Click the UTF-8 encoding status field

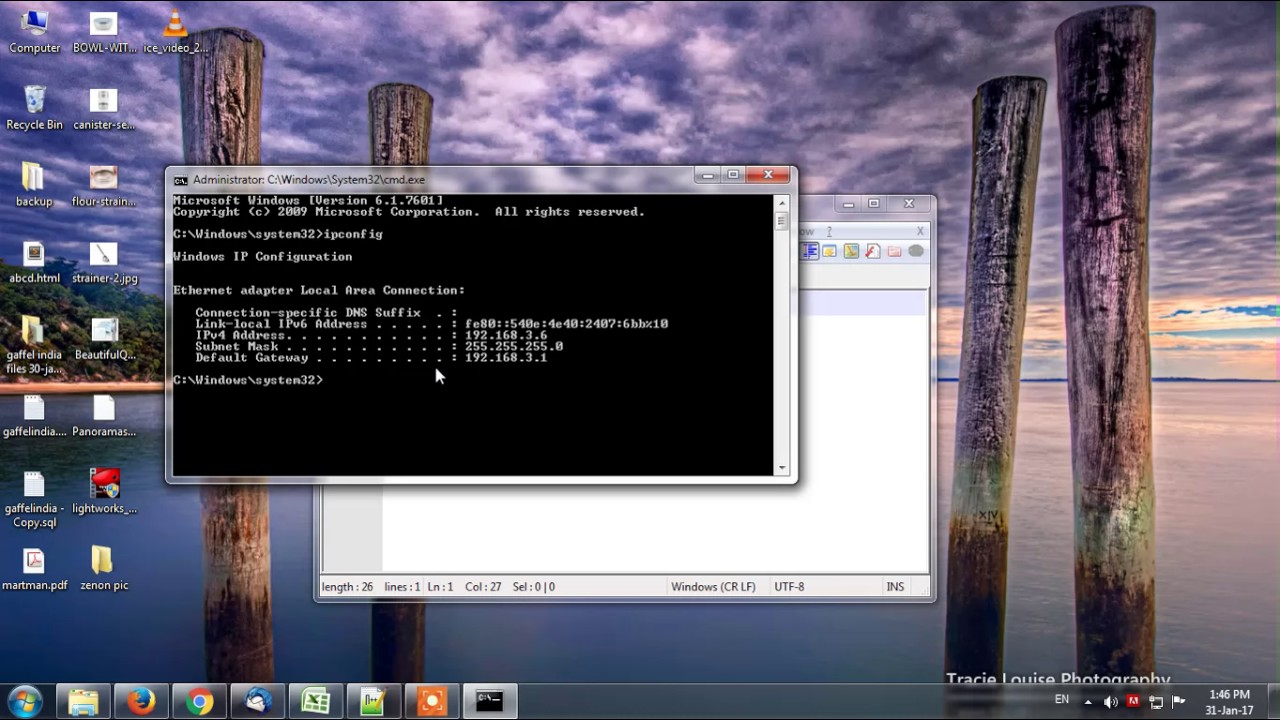click(790, 587)
